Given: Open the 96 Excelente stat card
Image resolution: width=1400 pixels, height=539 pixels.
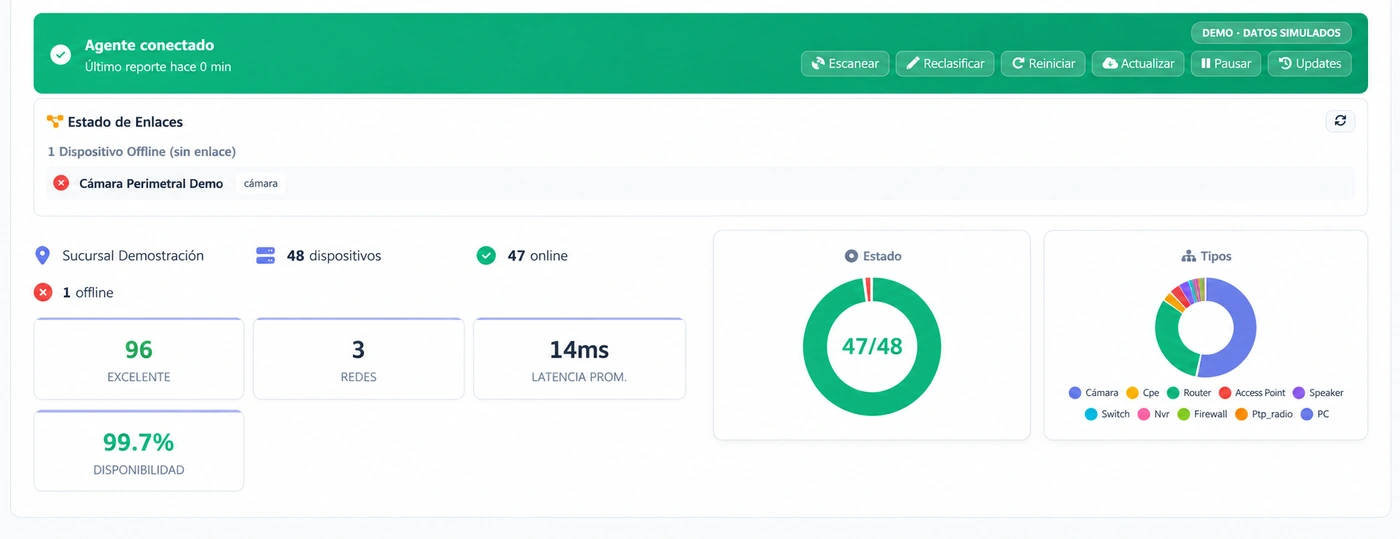Looking at the screenshot, I should (139, 358).
